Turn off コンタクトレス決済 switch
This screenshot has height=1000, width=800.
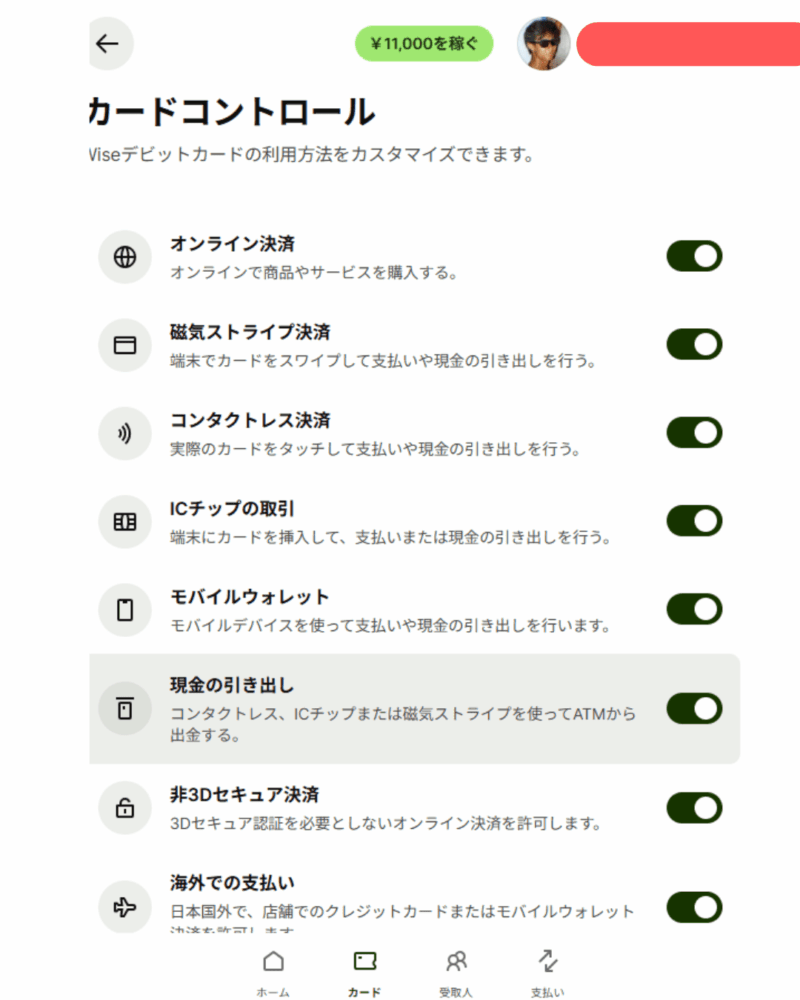(x=694, y=432)
